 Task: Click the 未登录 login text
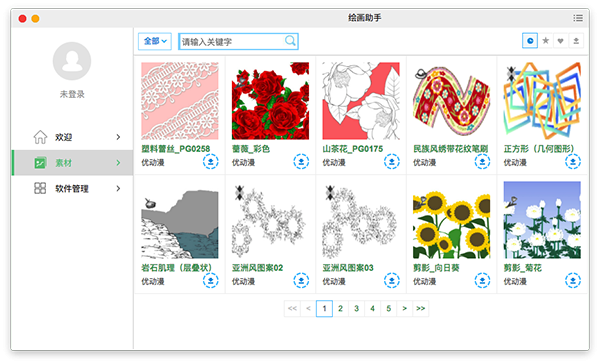coord(72,94)
